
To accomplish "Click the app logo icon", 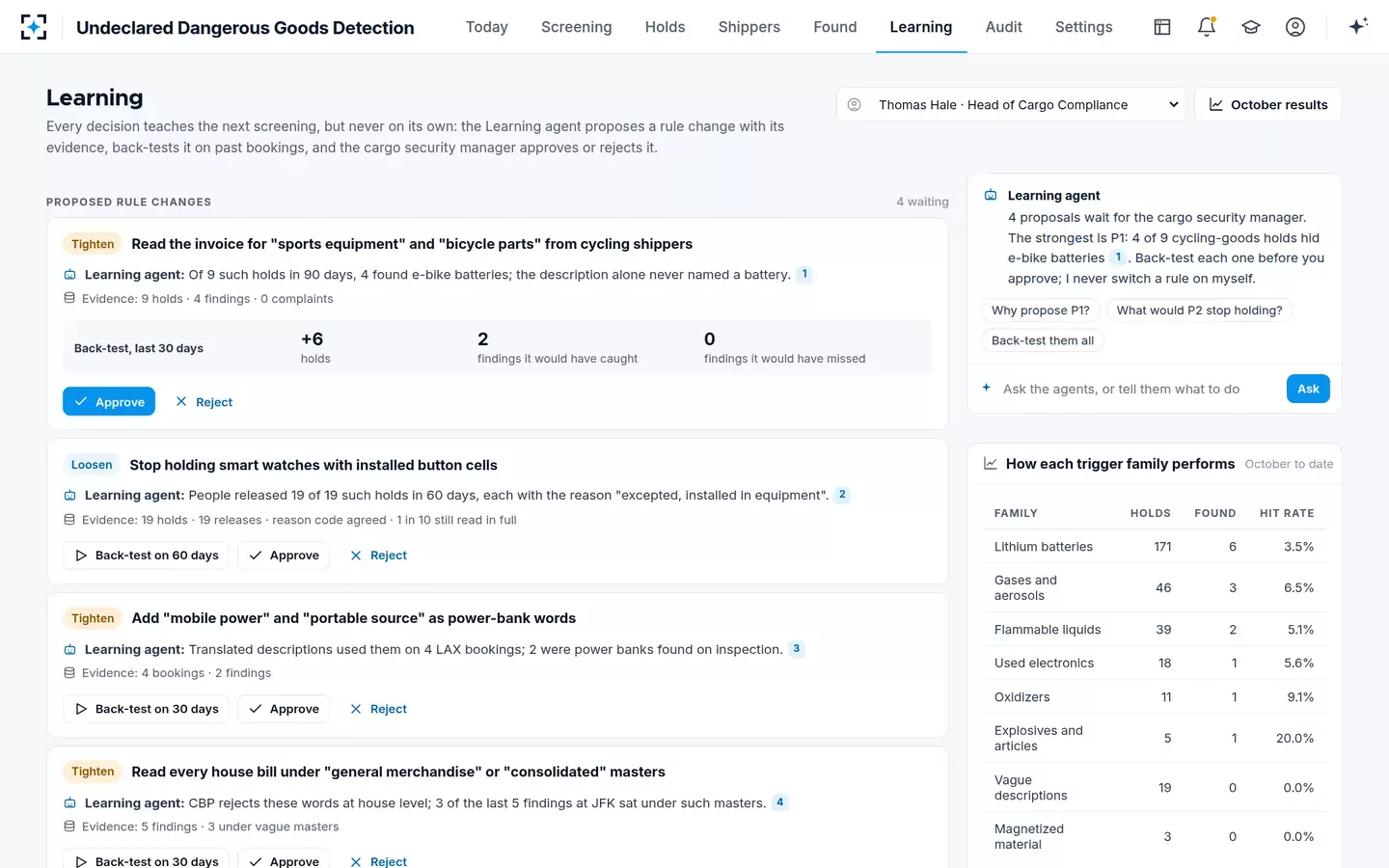I will (x=34, y=27).
